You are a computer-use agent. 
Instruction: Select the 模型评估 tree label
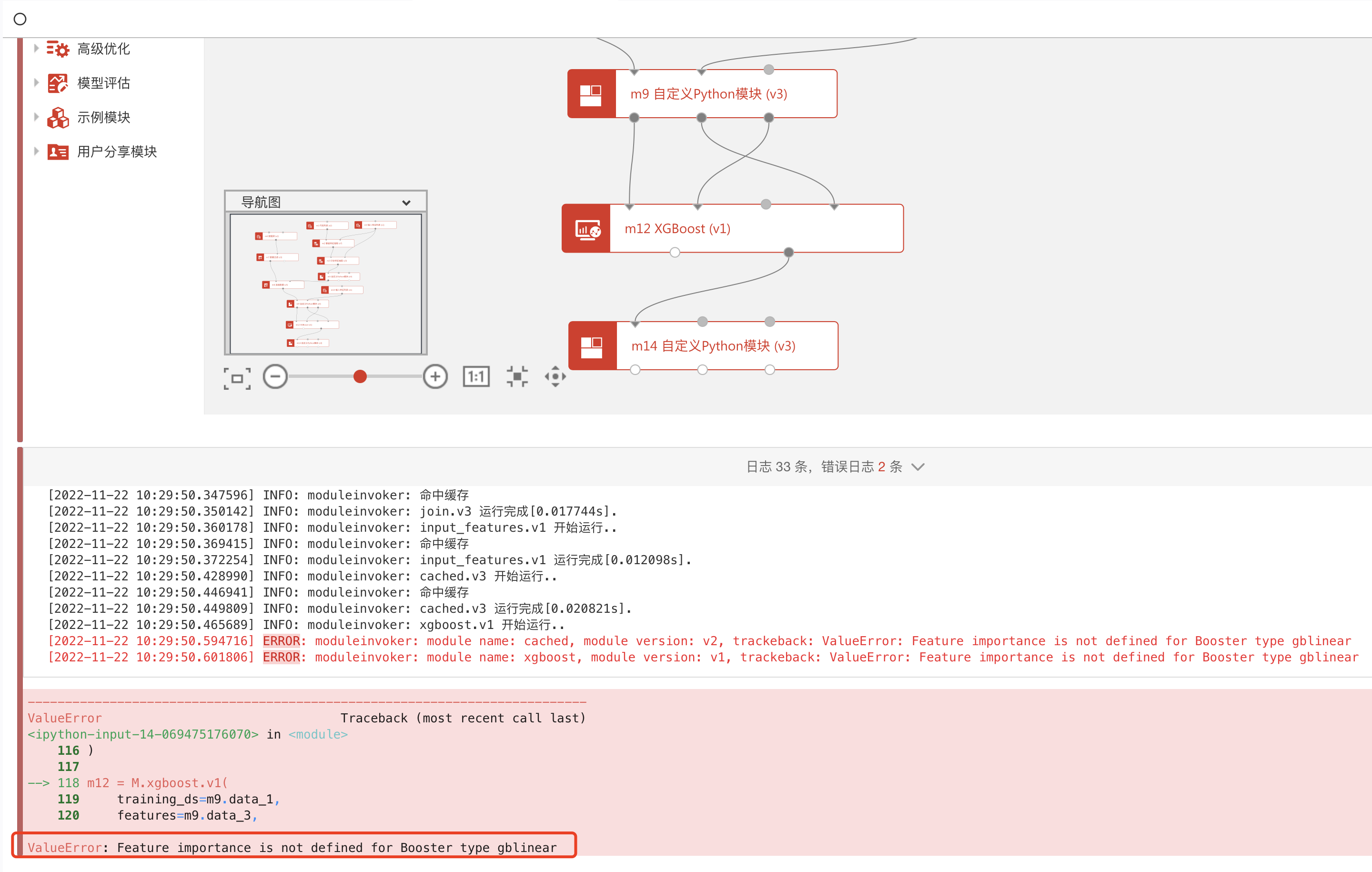pos(104,83)
